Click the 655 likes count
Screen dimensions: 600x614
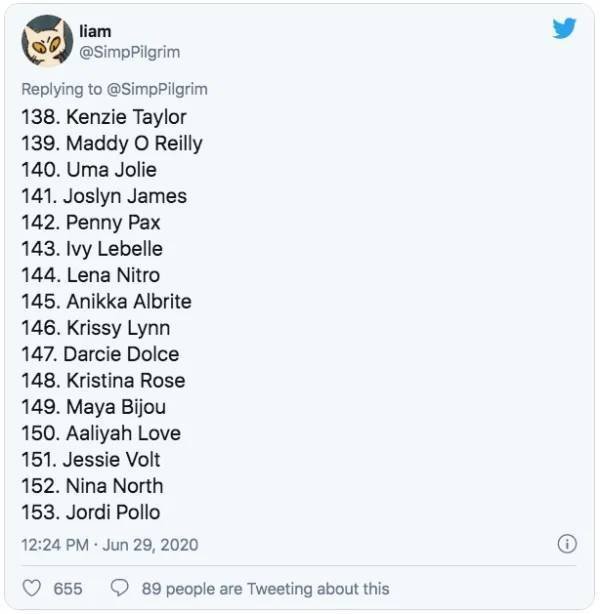coord(67,588)
